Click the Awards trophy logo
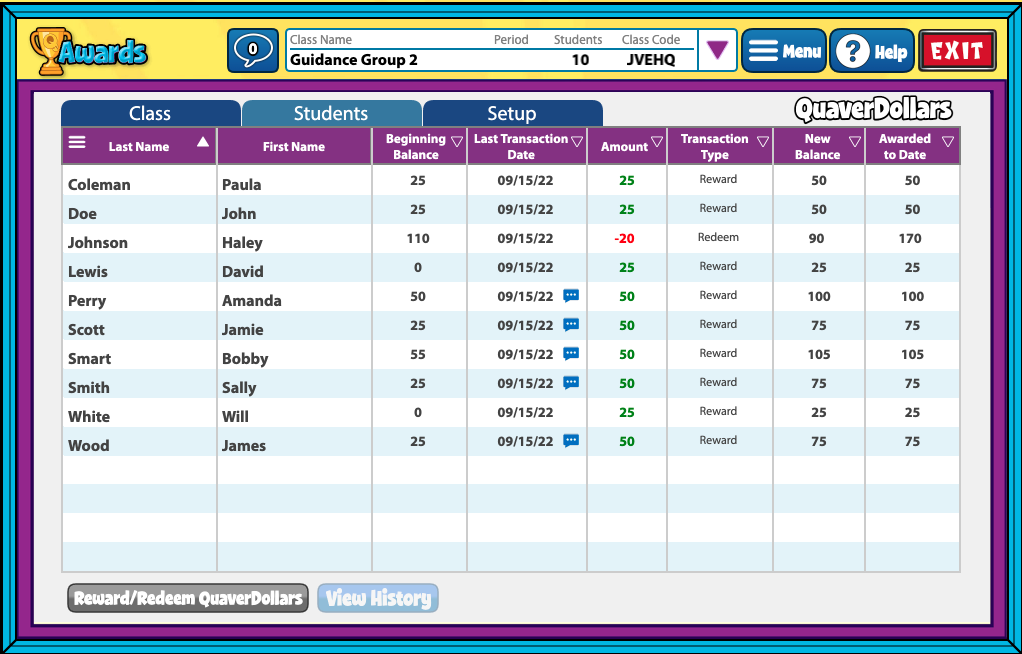Viewport: 1022px width, 654px height. point(89,51)
